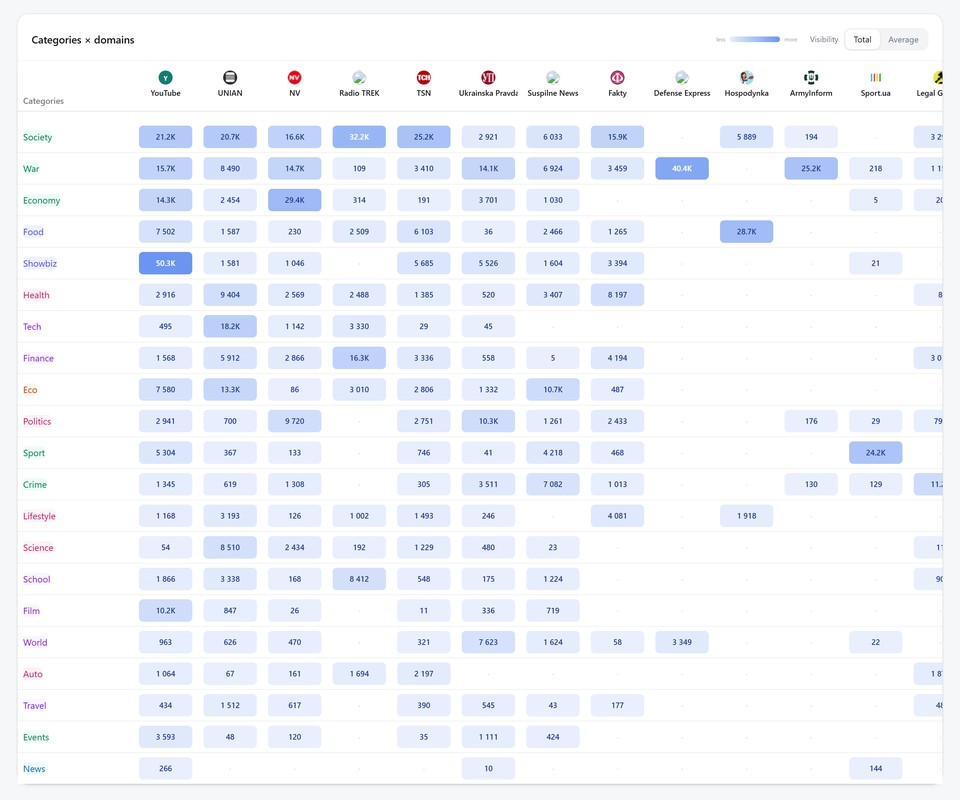960x800 pixels.
Task: Select the 2 197 Auto TSN cell
Action: pyautogui.click(x=424, y=674)
